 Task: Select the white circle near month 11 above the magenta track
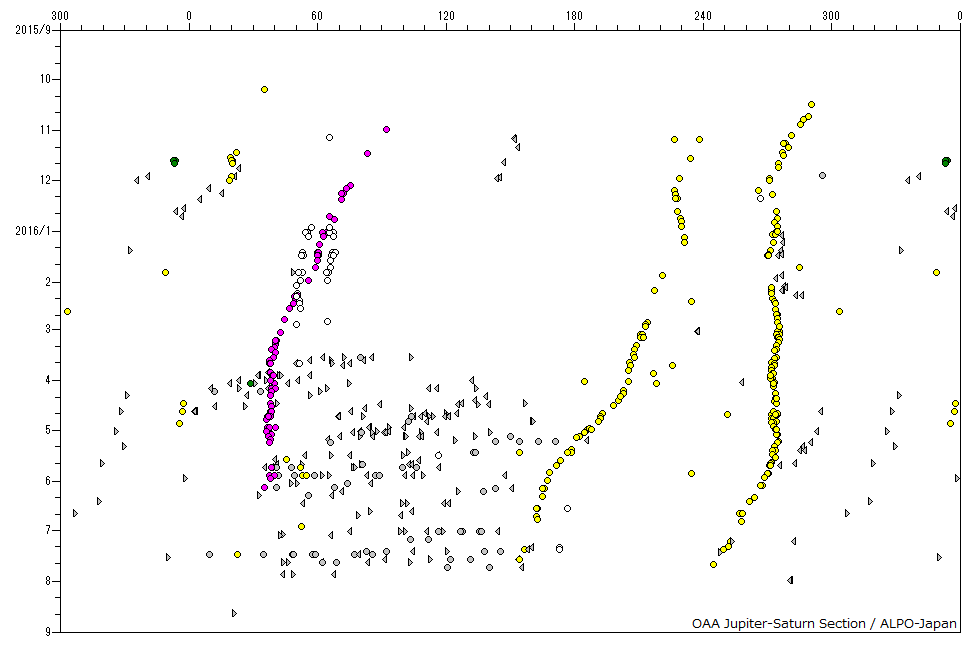coord(329,138)
